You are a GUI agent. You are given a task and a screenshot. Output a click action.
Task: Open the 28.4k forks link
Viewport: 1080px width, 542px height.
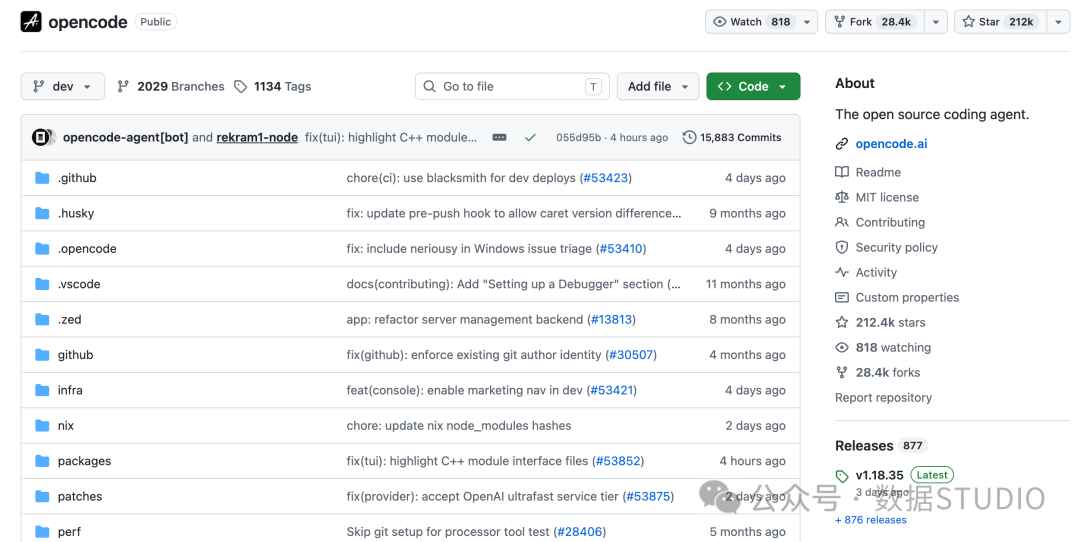click(888, 373)
